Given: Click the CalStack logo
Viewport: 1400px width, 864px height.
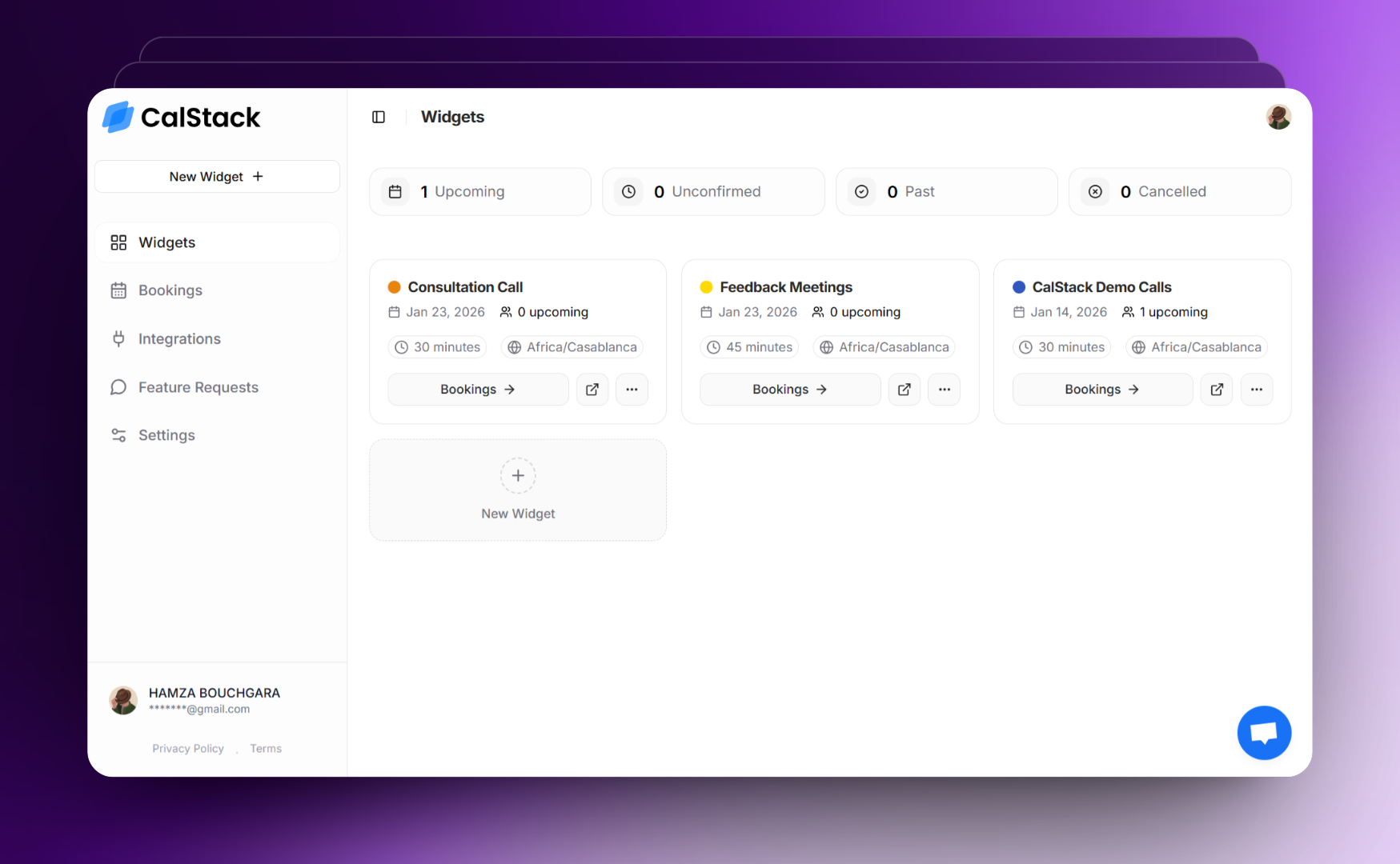Looking at the screenshot, I should [x=181, y=117].
